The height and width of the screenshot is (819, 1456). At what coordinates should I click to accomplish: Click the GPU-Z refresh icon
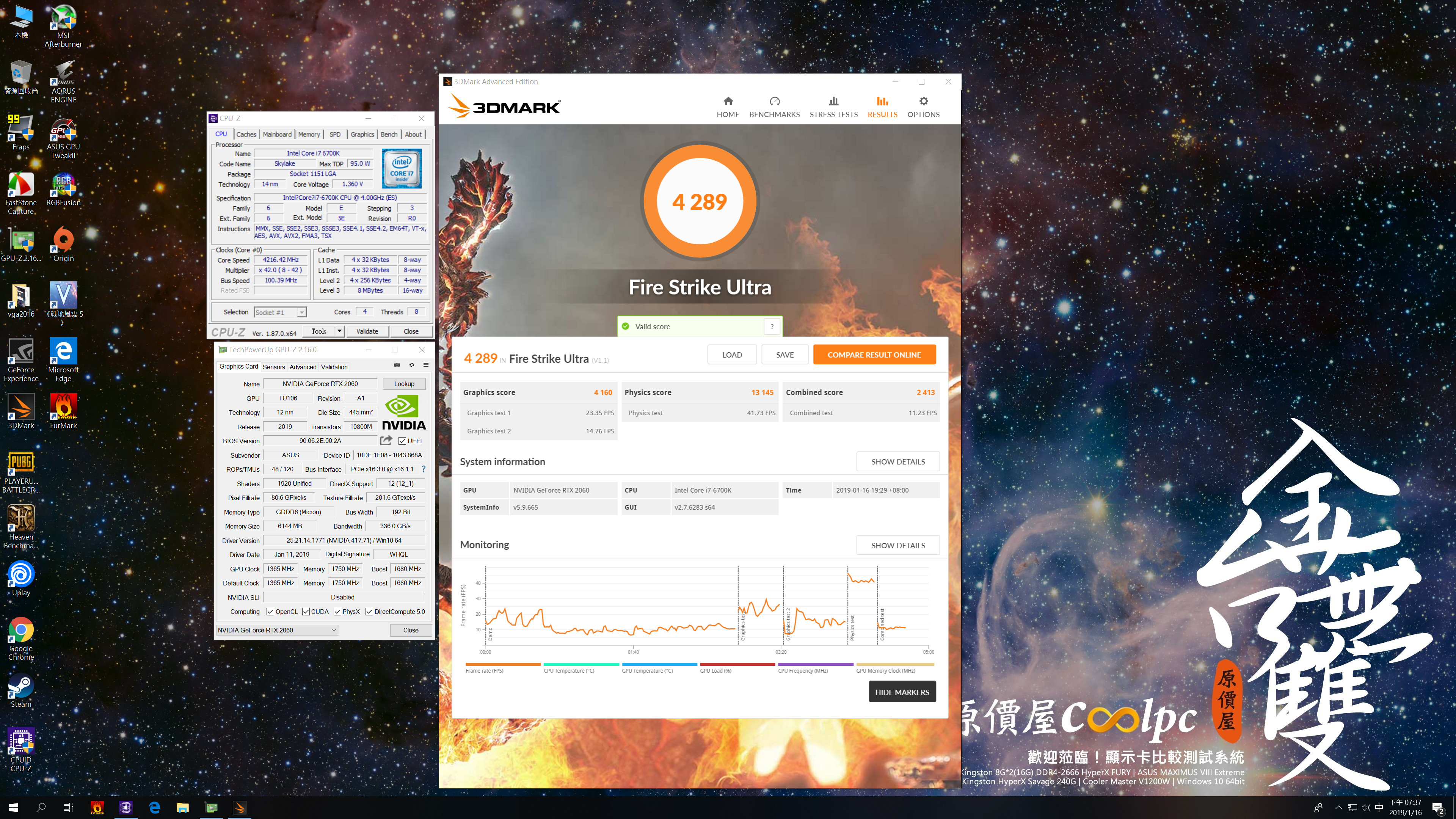(x=411, y=365)
